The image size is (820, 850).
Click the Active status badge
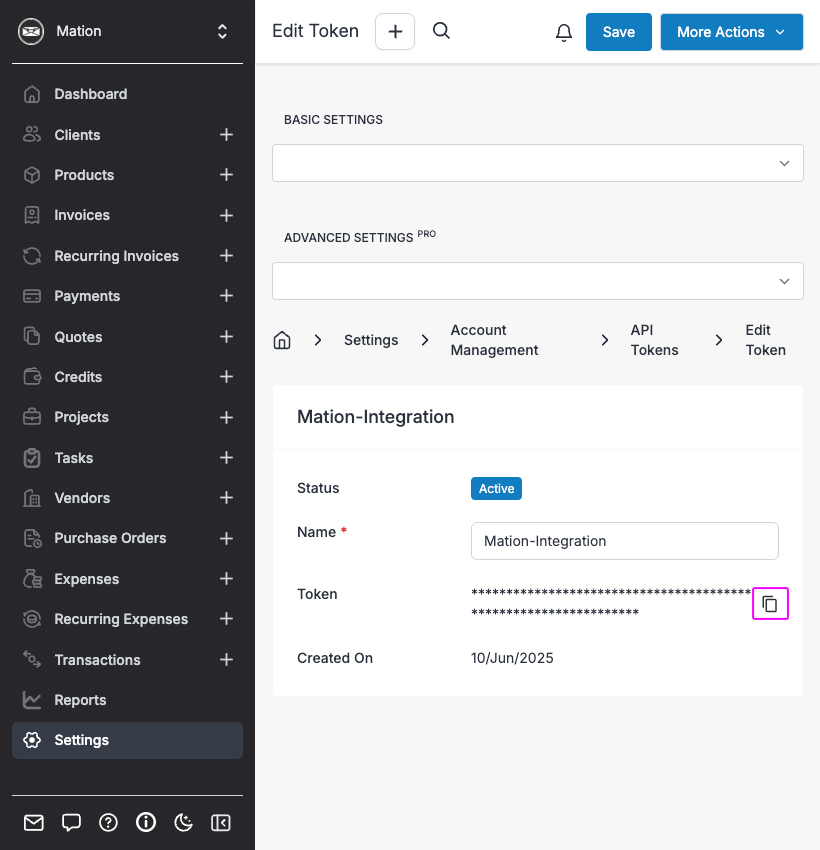click(x=496, y=488)
